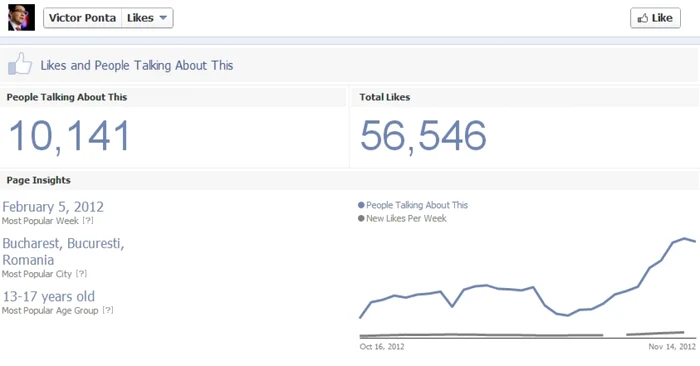
Task: Expand the Likes dropdown arrow
Action: click(x=163, y=18)
